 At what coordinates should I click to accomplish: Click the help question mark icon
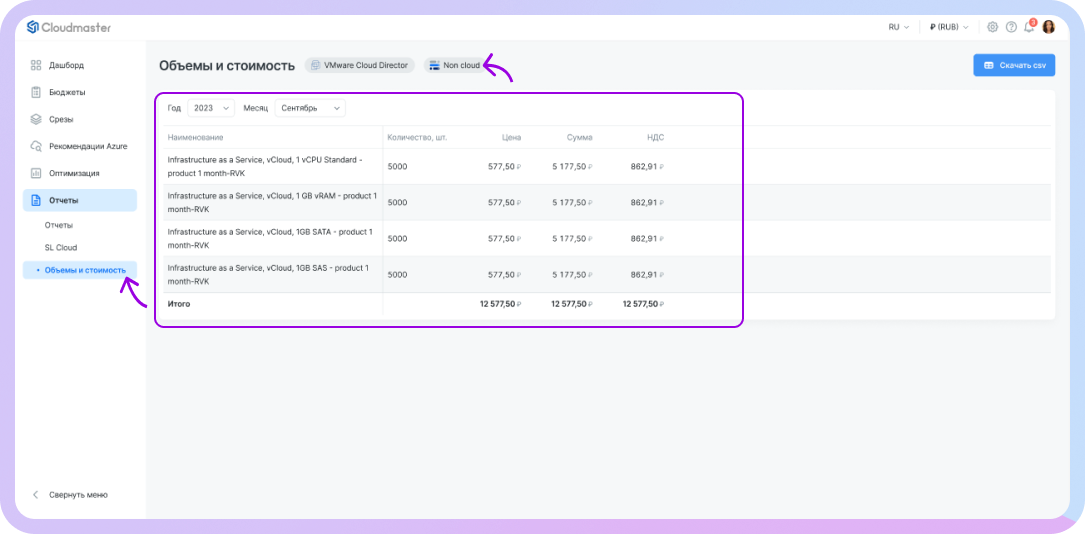1011,27
